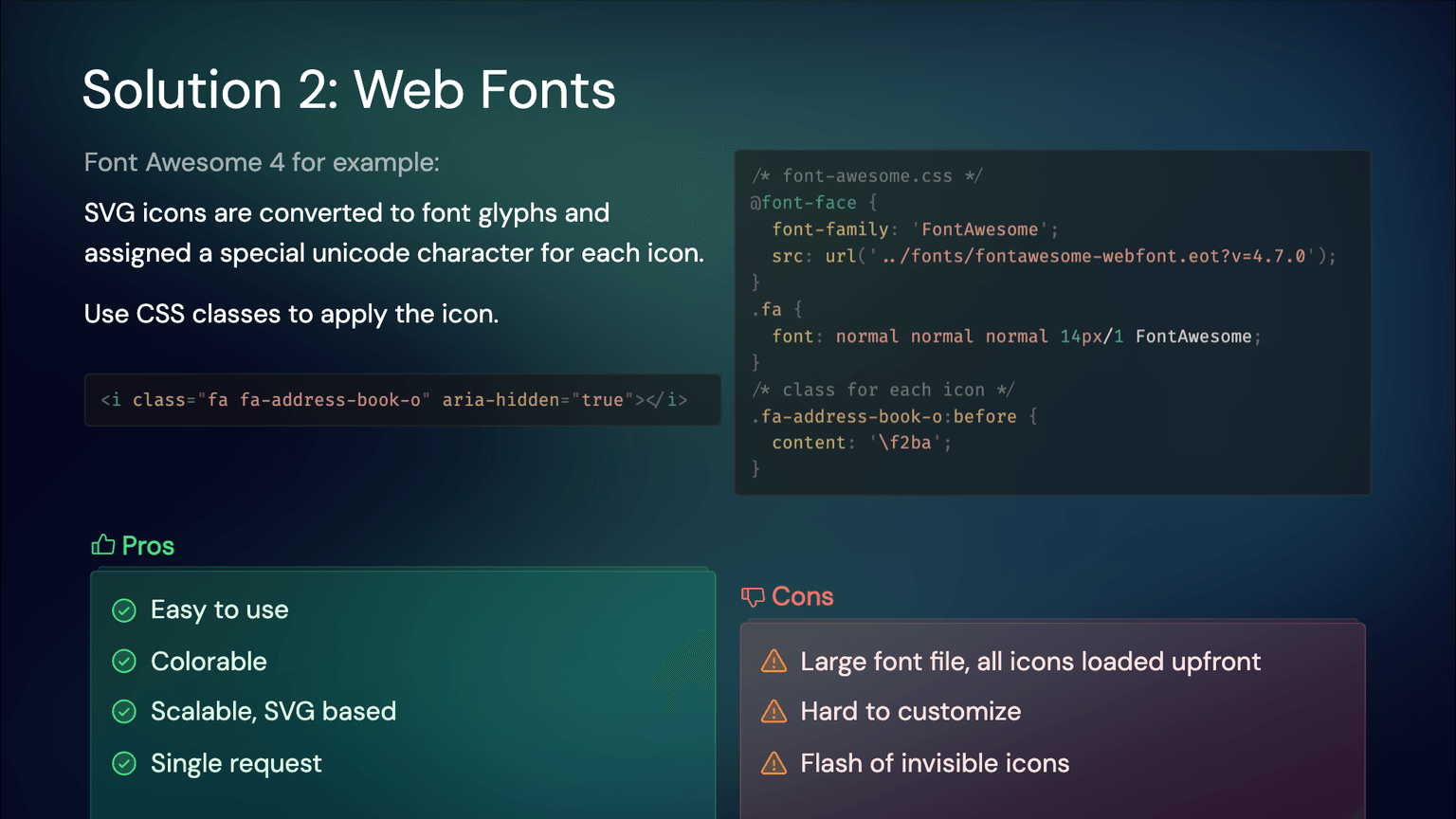1456x819 pixels.
Task: Click the thumbs-down icon beside Cons
Action: click(x=753, y=596)
